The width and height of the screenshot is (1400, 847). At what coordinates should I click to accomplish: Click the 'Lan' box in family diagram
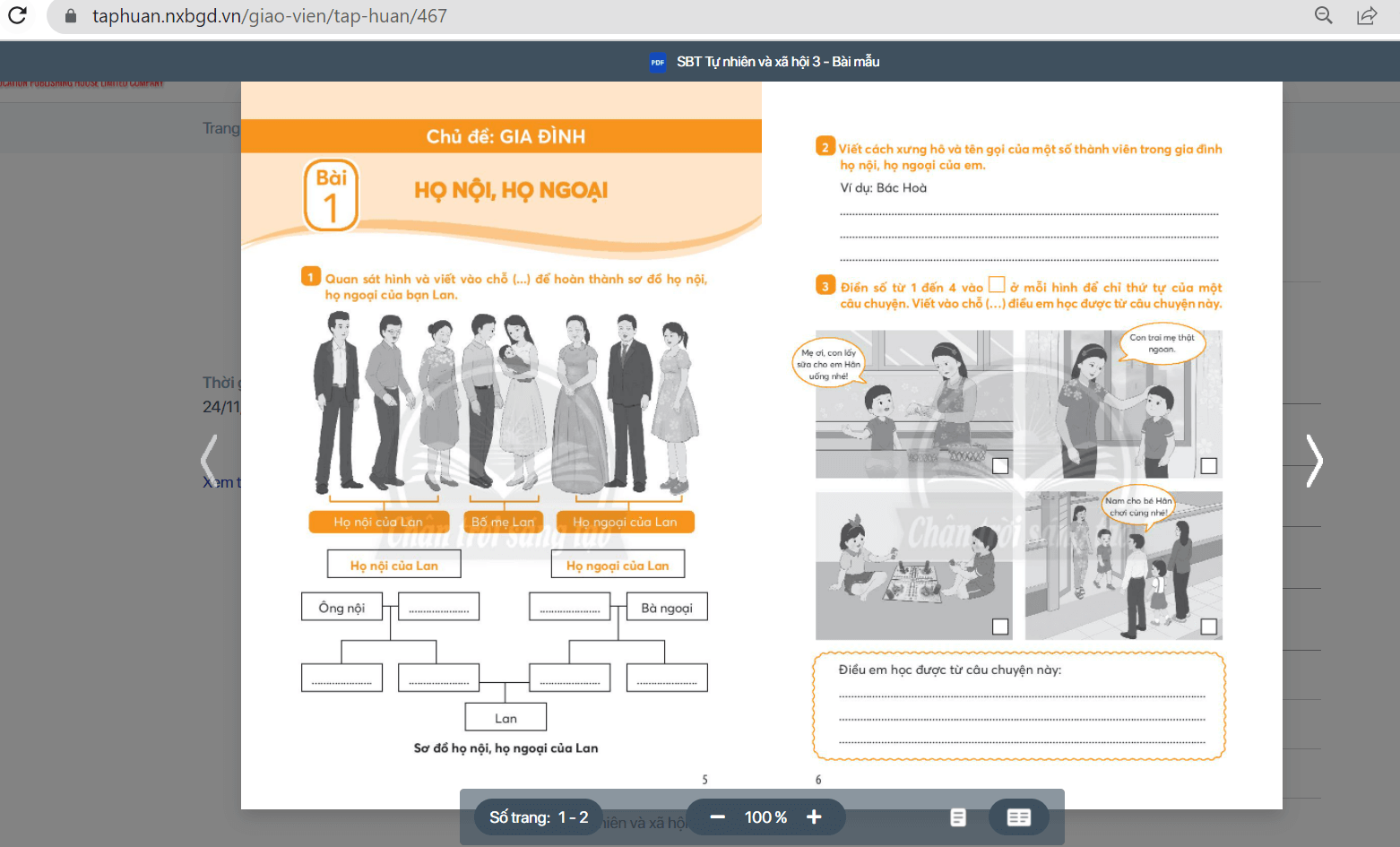[506, 717]
